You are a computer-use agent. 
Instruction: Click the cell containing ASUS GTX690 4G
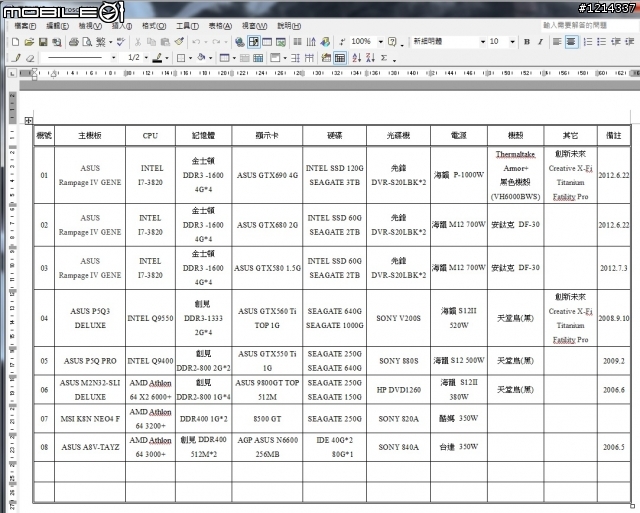[x=267, y=175]
